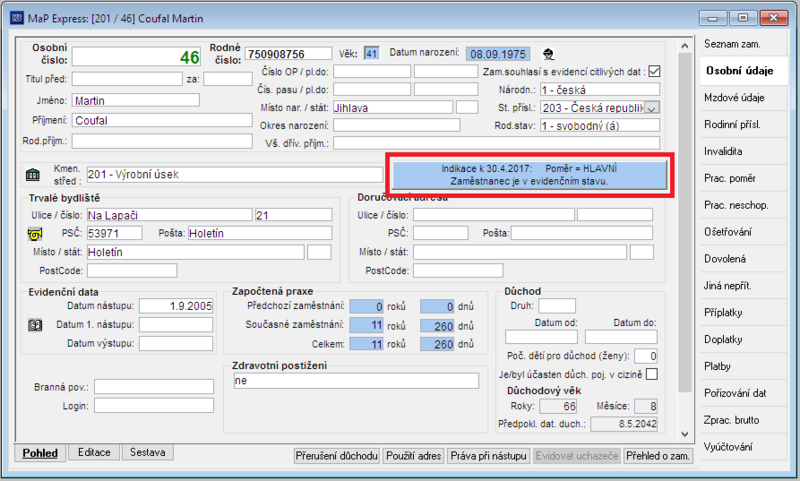Click the Datum narození value 08.09.1975

[x=497, y=54]
